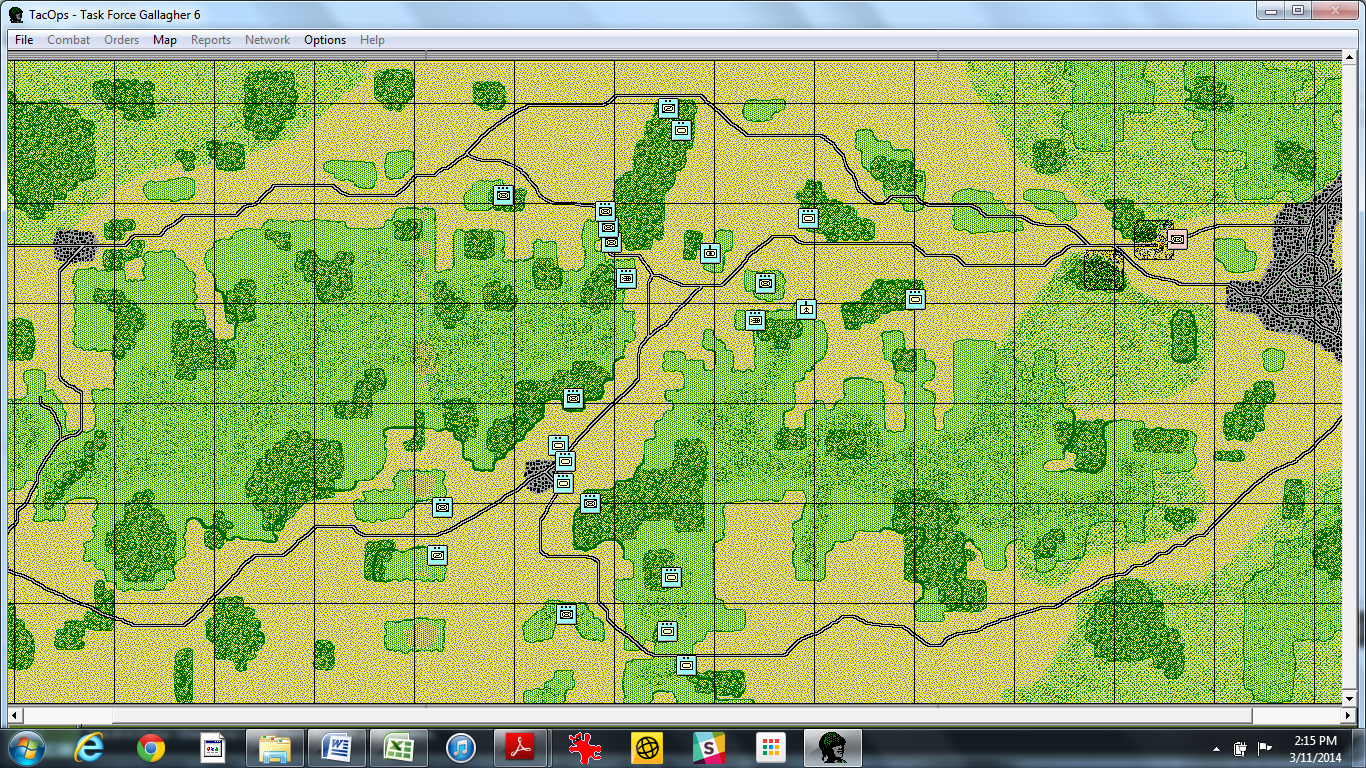Click the horizontal scrollbar left arrow
Screen dimensions: 1366x768
16,716
